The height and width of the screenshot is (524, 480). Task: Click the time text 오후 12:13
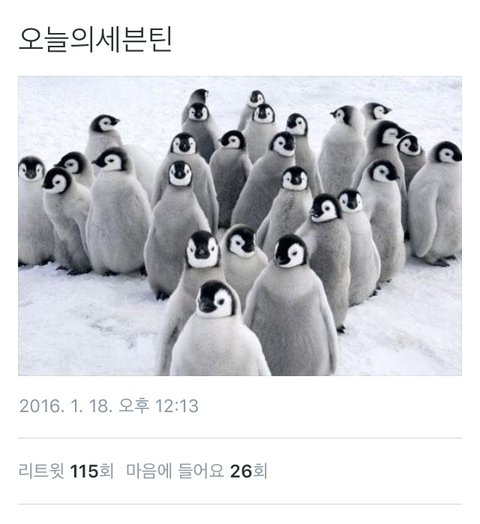point(158,406)
